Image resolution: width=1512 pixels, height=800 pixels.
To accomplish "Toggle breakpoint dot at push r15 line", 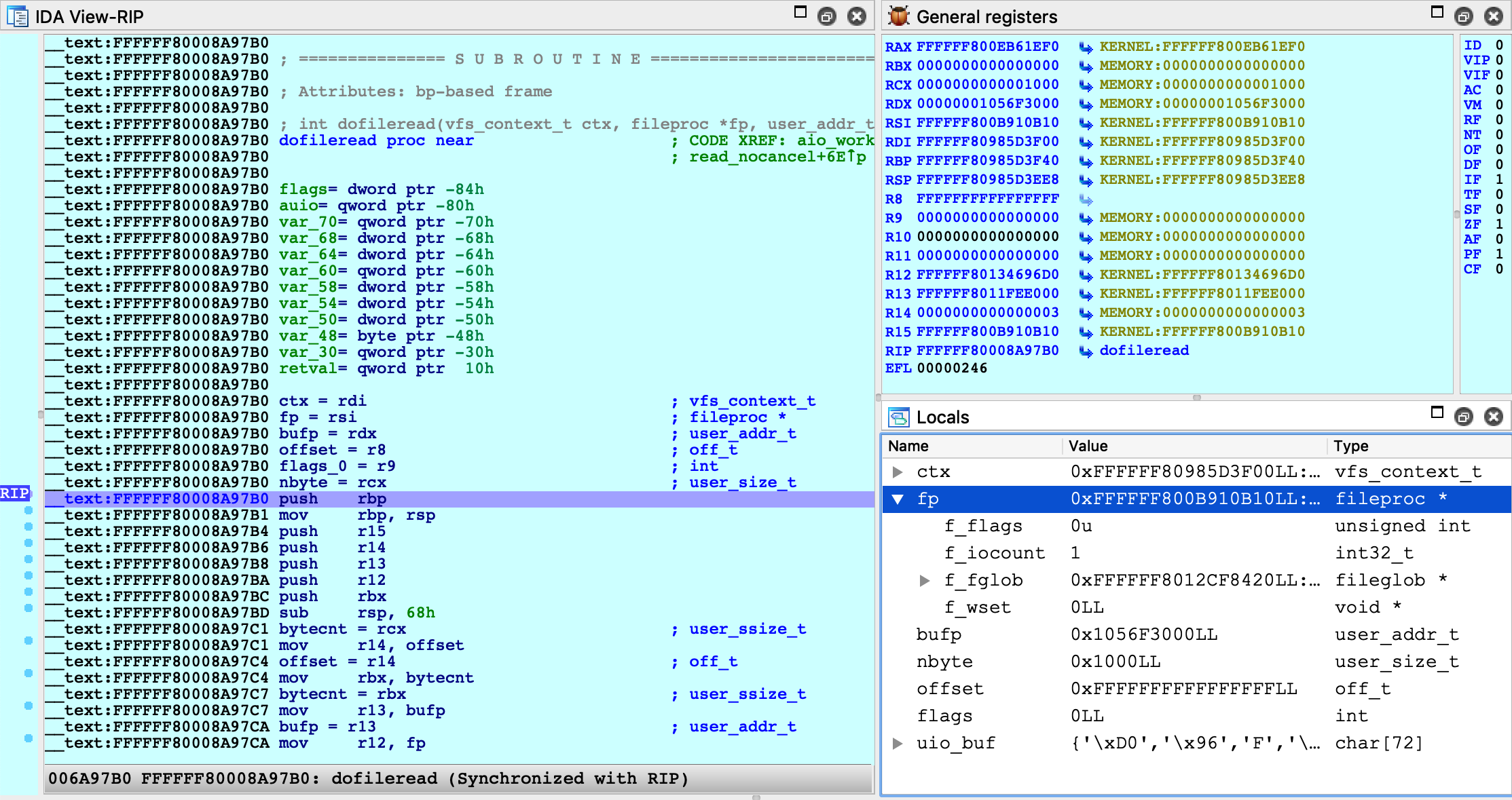I will (x=29, y=527).
